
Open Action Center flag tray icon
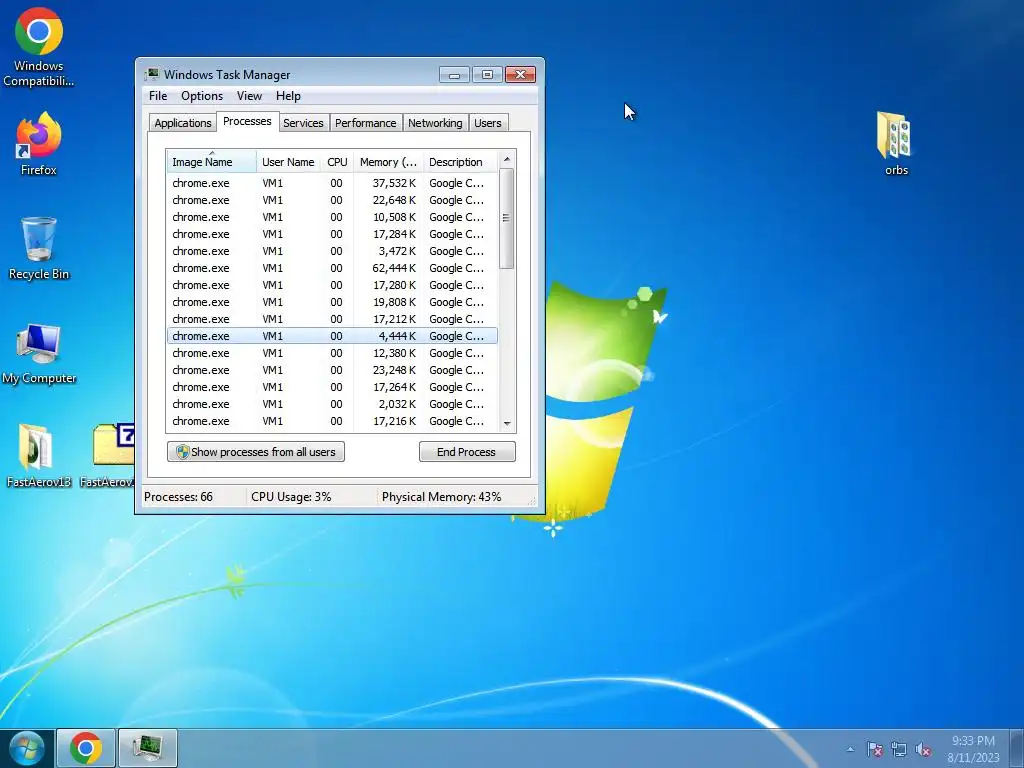[874, 749]
